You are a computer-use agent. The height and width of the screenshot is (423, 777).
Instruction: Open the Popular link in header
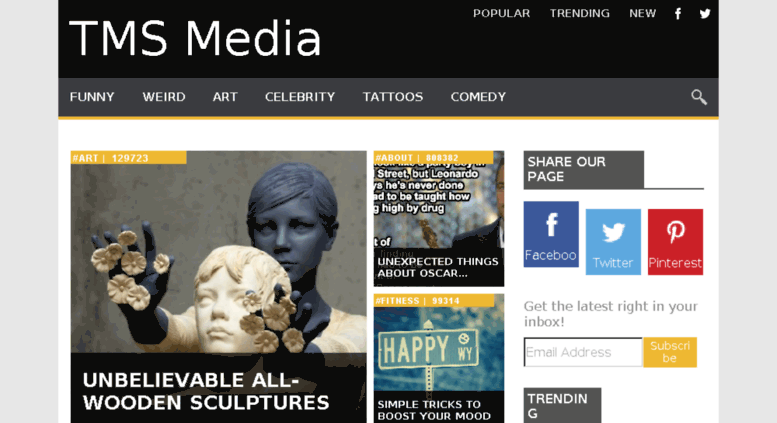point(501,13)
